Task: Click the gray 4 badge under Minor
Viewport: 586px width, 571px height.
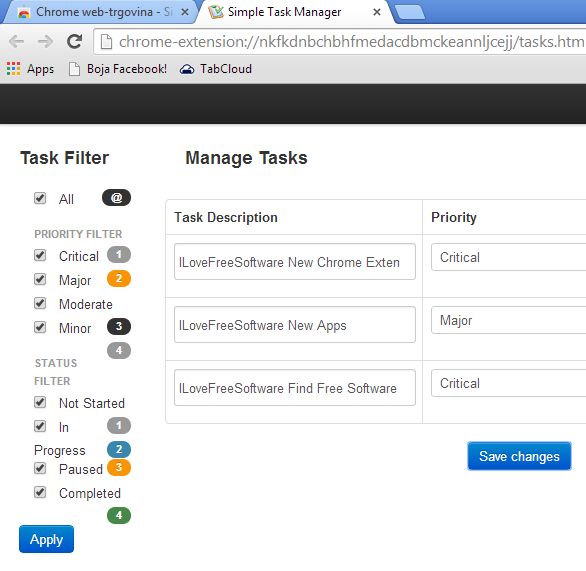Action: tap(119, 351)
